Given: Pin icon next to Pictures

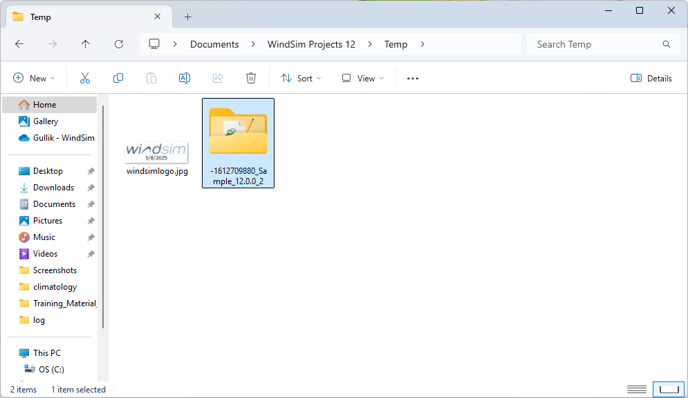Looking at the screenshot, I should coord(91,221).
